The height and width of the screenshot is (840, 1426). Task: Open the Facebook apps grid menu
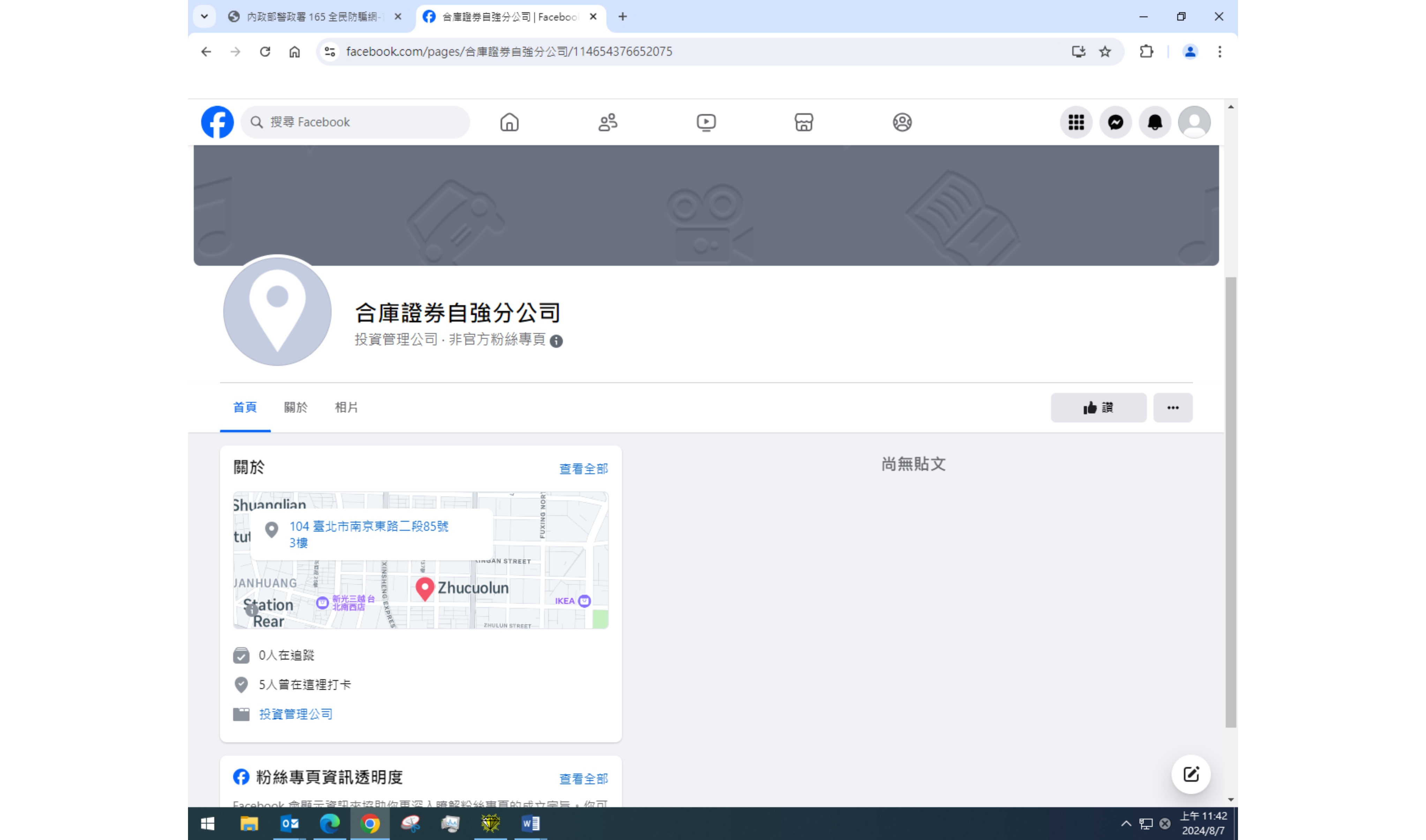(1076, 122)
